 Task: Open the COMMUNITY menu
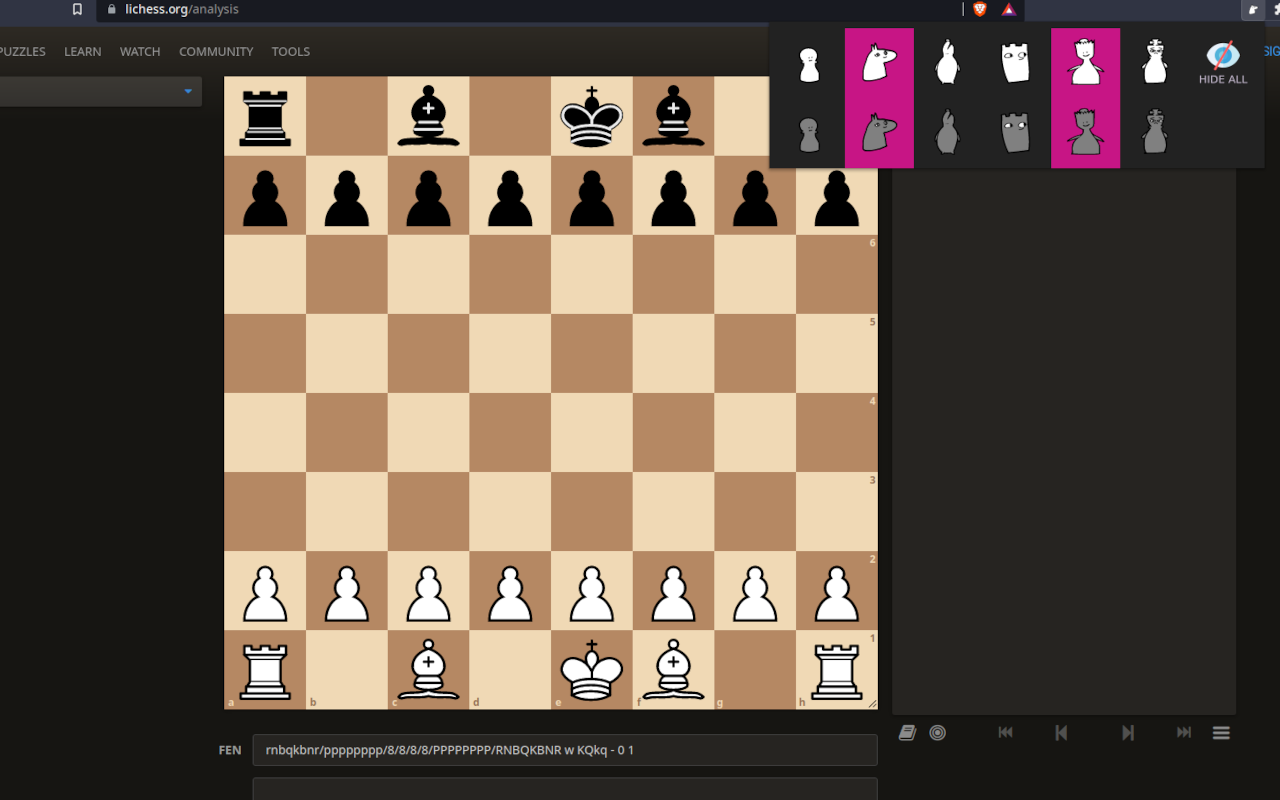[216, 51]
